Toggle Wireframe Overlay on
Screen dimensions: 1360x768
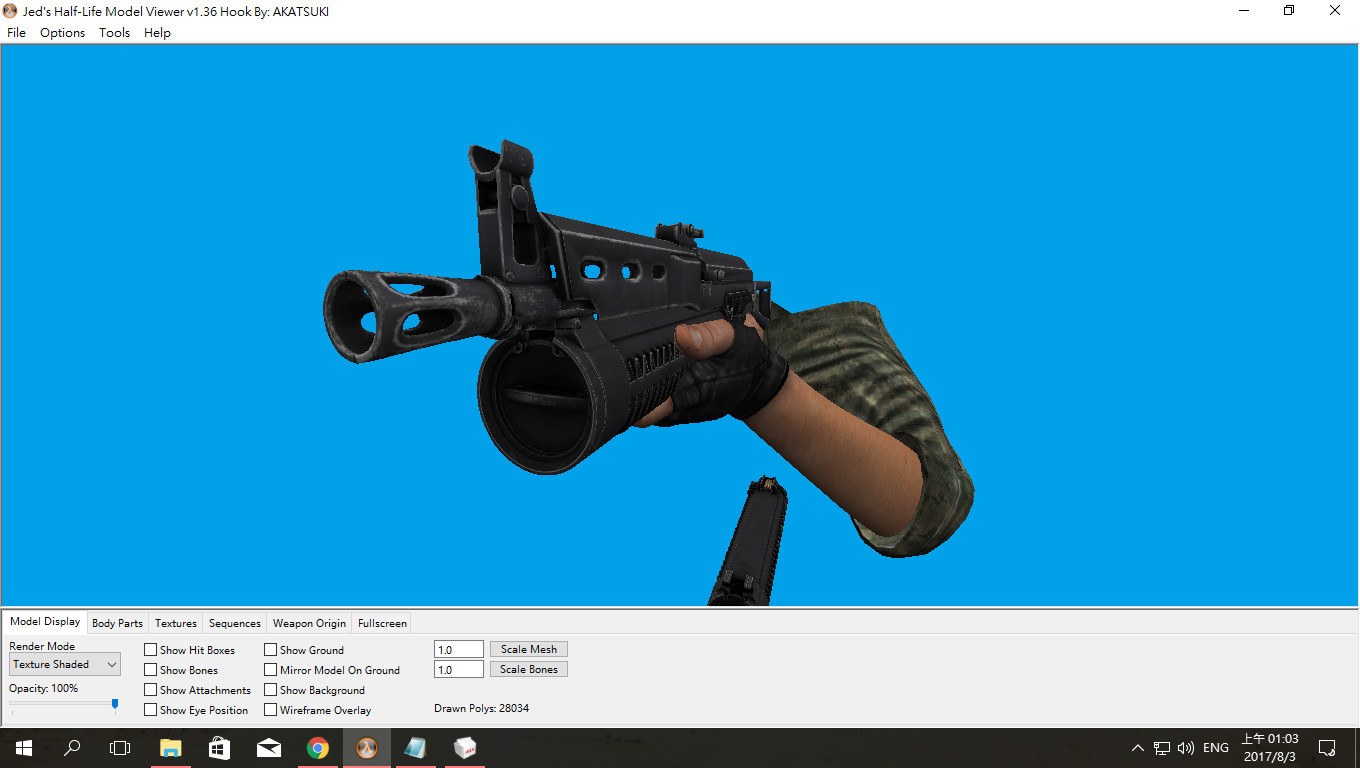point(270,710)
